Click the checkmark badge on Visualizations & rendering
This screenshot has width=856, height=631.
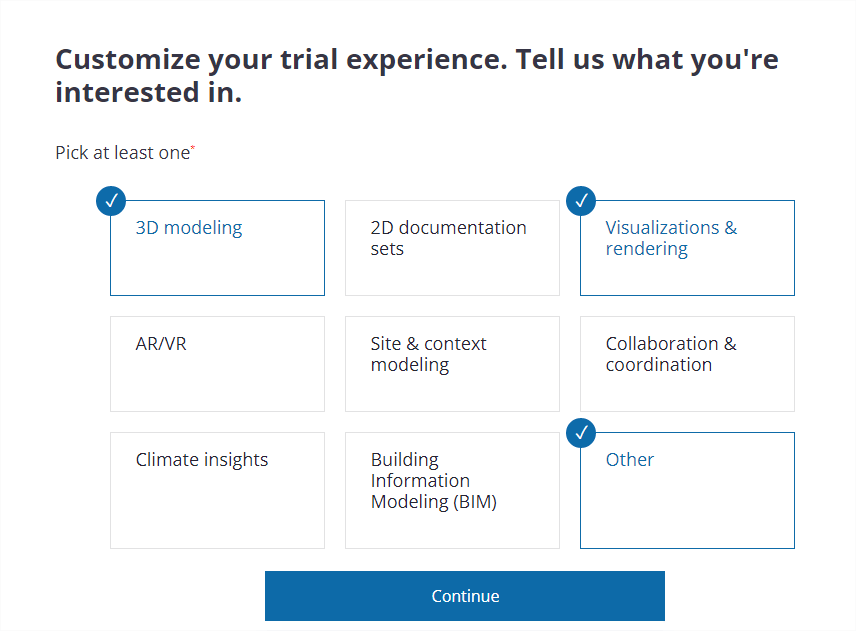point(581,201)
